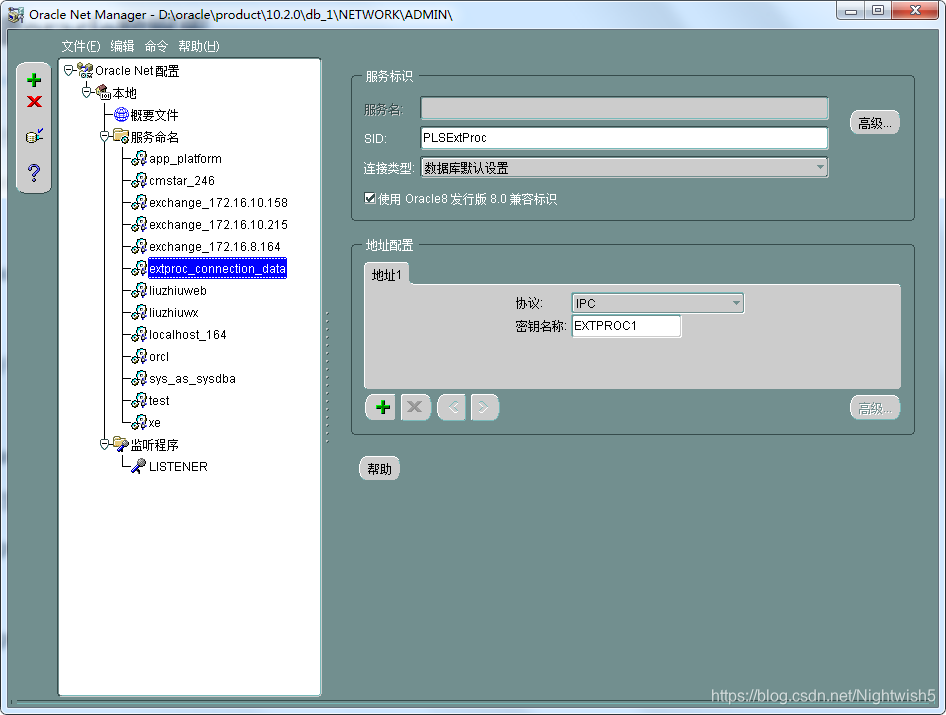Click the service icon beside liuzhiuwx
This screenshot has width=946, height=715.
click(139, 313)
